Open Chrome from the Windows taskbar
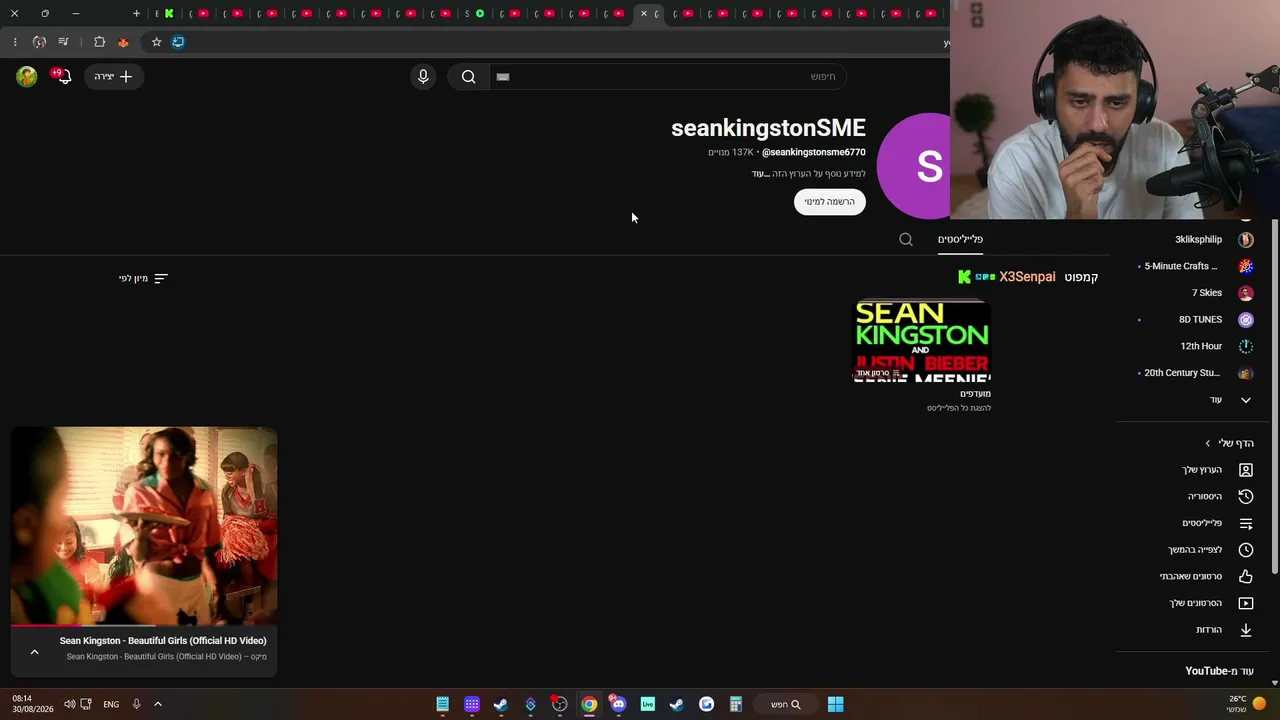Viewport: 1280px width, 720px height. pos(589,704)
